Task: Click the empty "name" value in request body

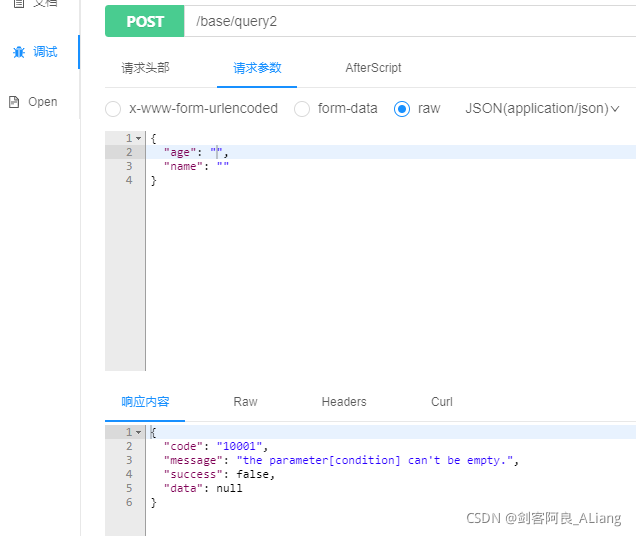Action: [223, 166]
